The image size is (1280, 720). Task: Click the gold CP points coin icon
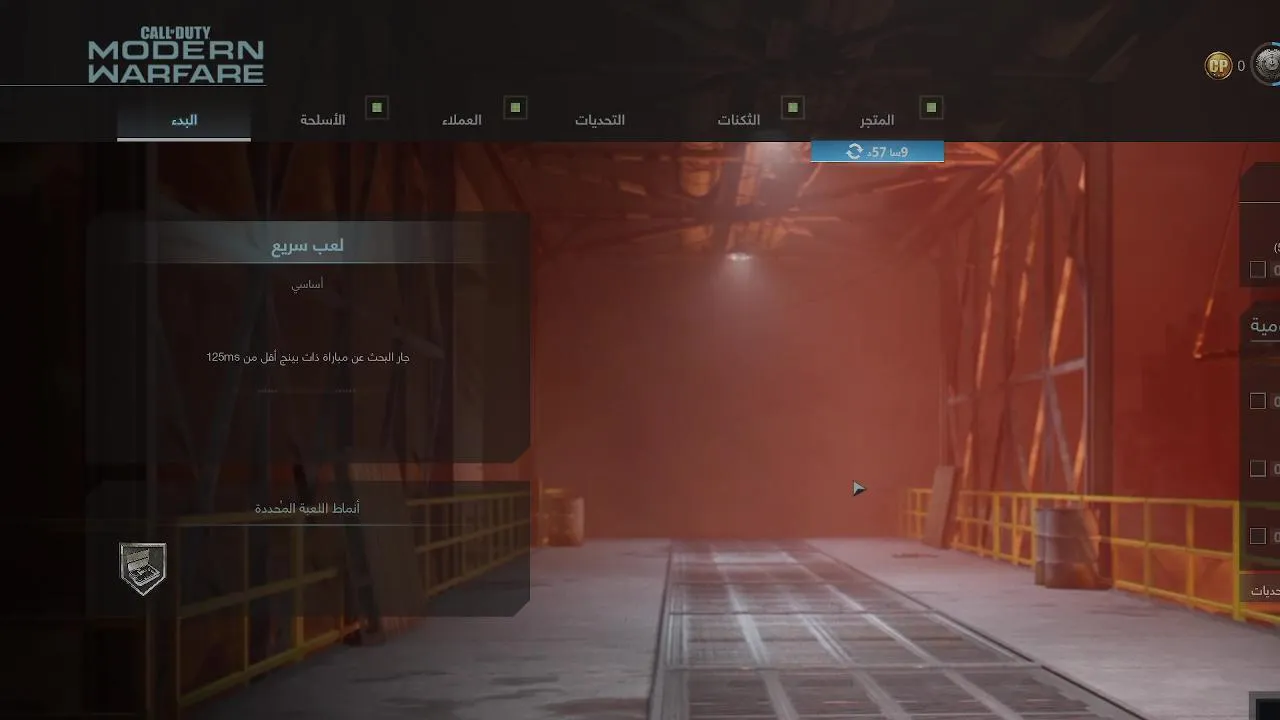pos(1218,66)
